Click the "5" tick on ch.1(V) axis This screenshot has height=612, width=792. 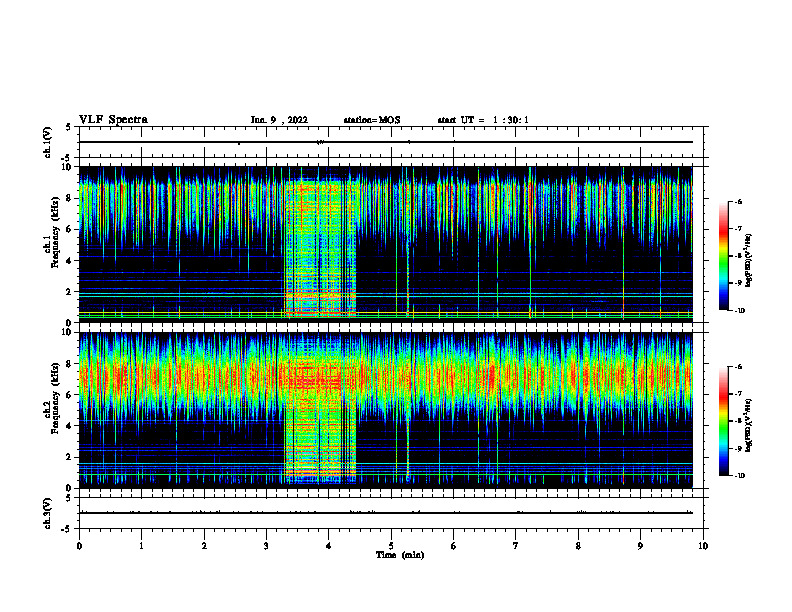69,127
